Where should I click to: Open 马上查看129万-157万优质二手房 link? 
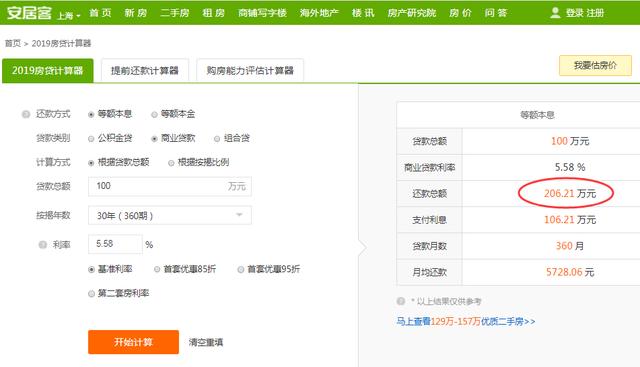[x=466, y=321]
